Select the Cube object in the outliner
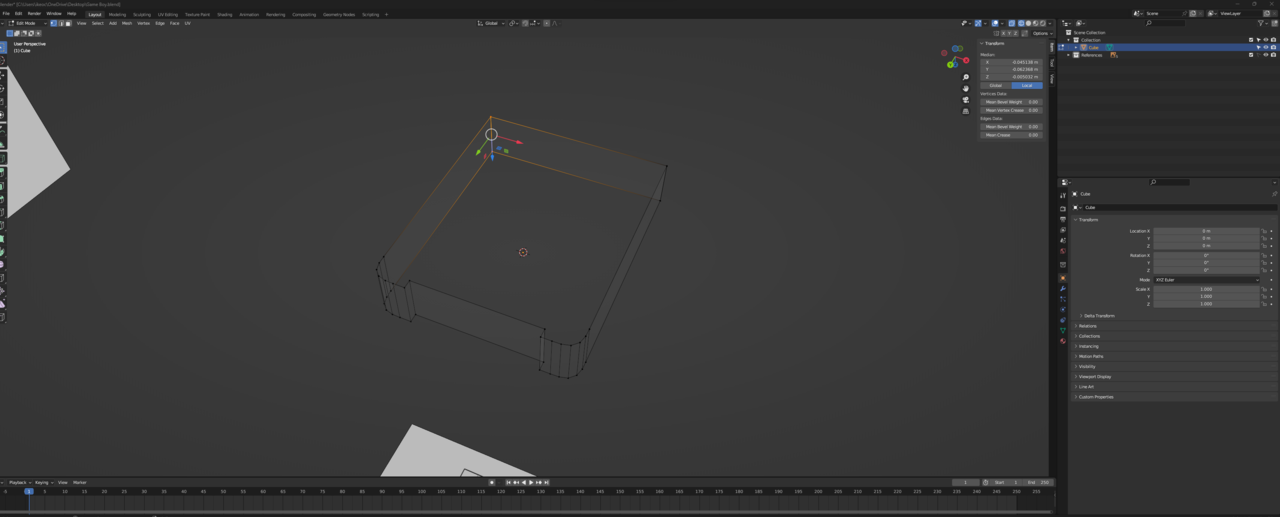 point(1093,48)
